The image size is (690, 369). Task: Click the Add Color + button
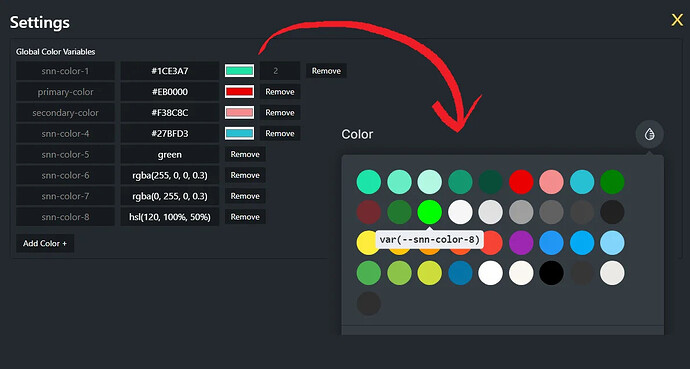[45, 243]
